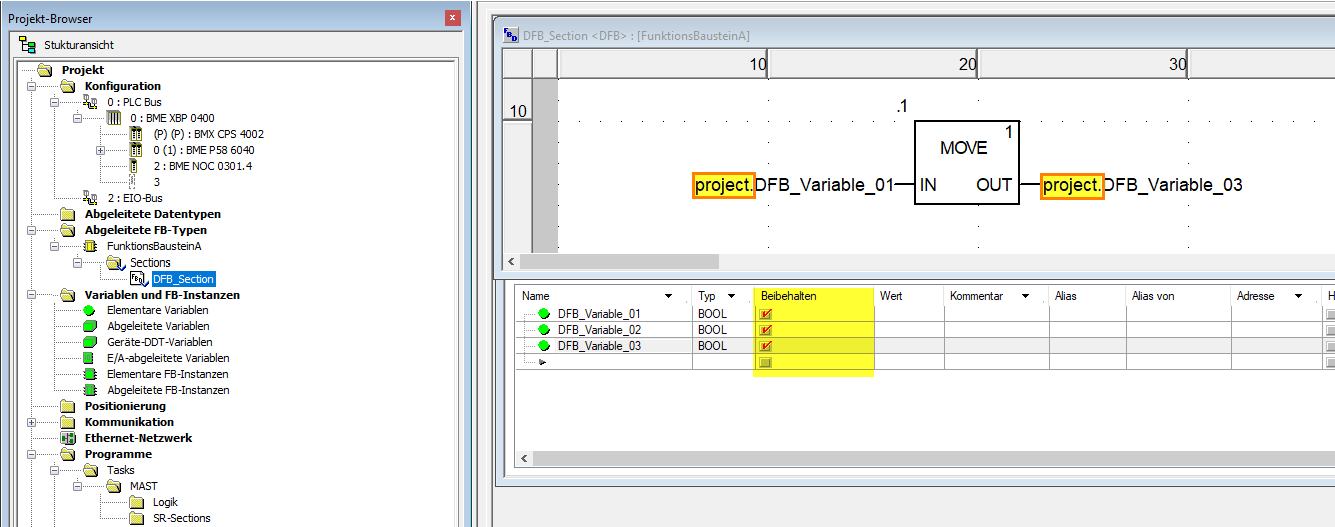Select the BMX CPS 4002 module icon
1335x527 pixels.
coord(135,134)
